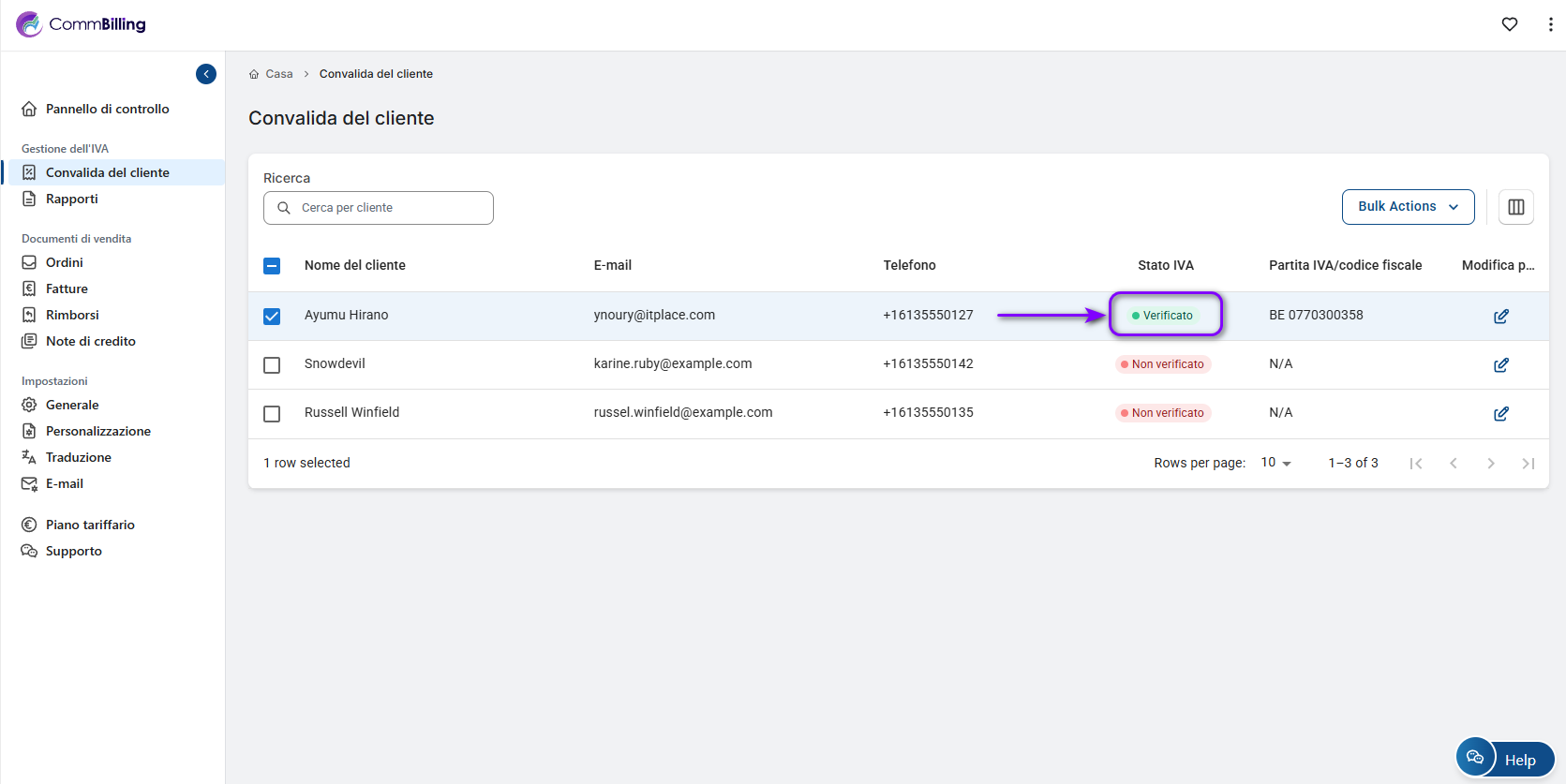Expand the Bulk Actions dropdown
Viewport: 1566px width, 784px height.
(1408, 207)
